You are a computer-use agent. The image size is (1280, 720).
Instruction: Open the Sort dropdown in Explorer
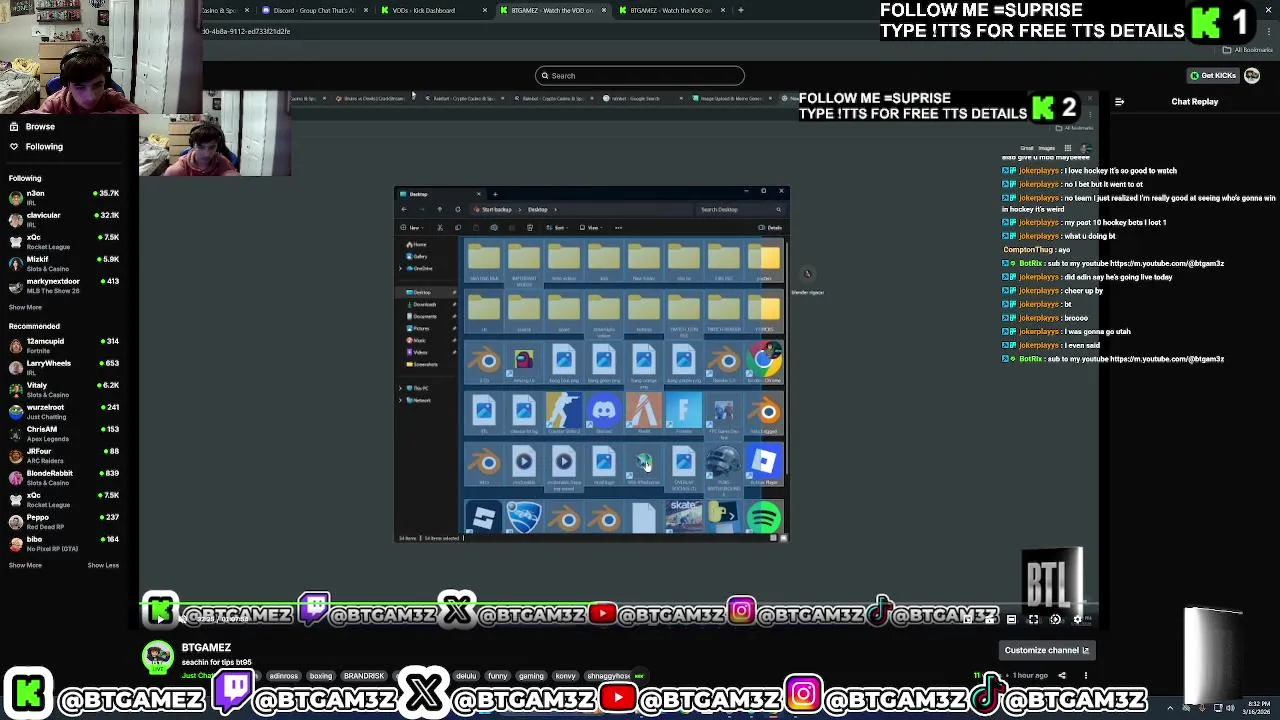pyautogui.click(x=558, y=228)
